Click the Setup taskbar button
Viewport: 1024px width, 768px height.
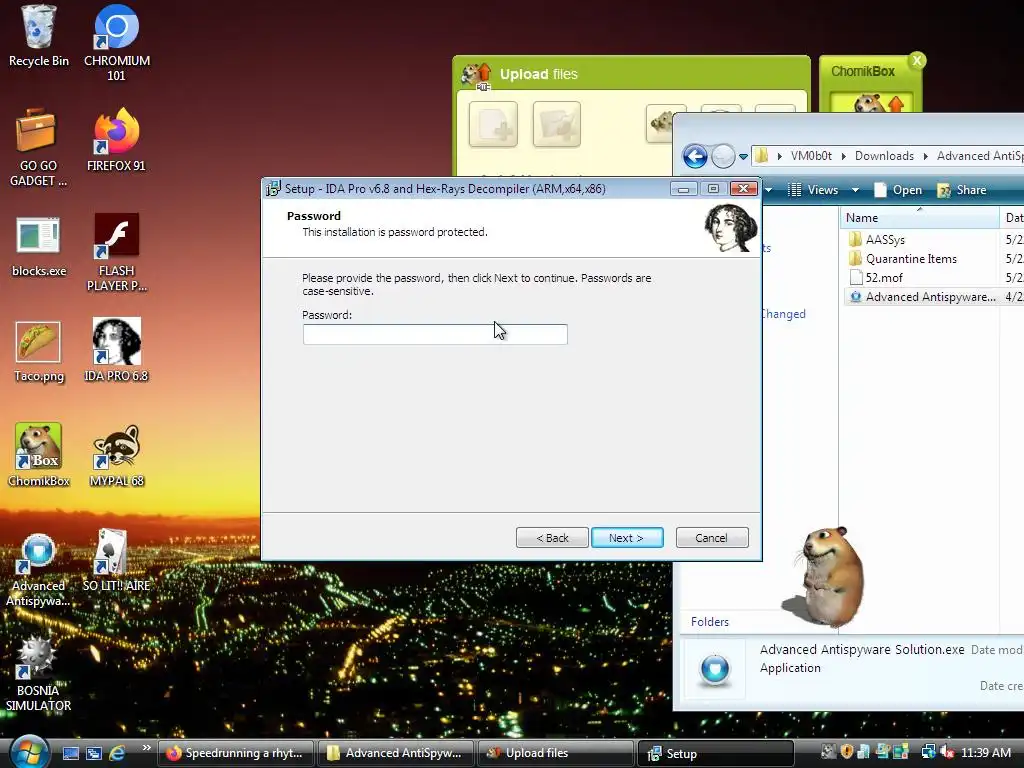point(716,753)
